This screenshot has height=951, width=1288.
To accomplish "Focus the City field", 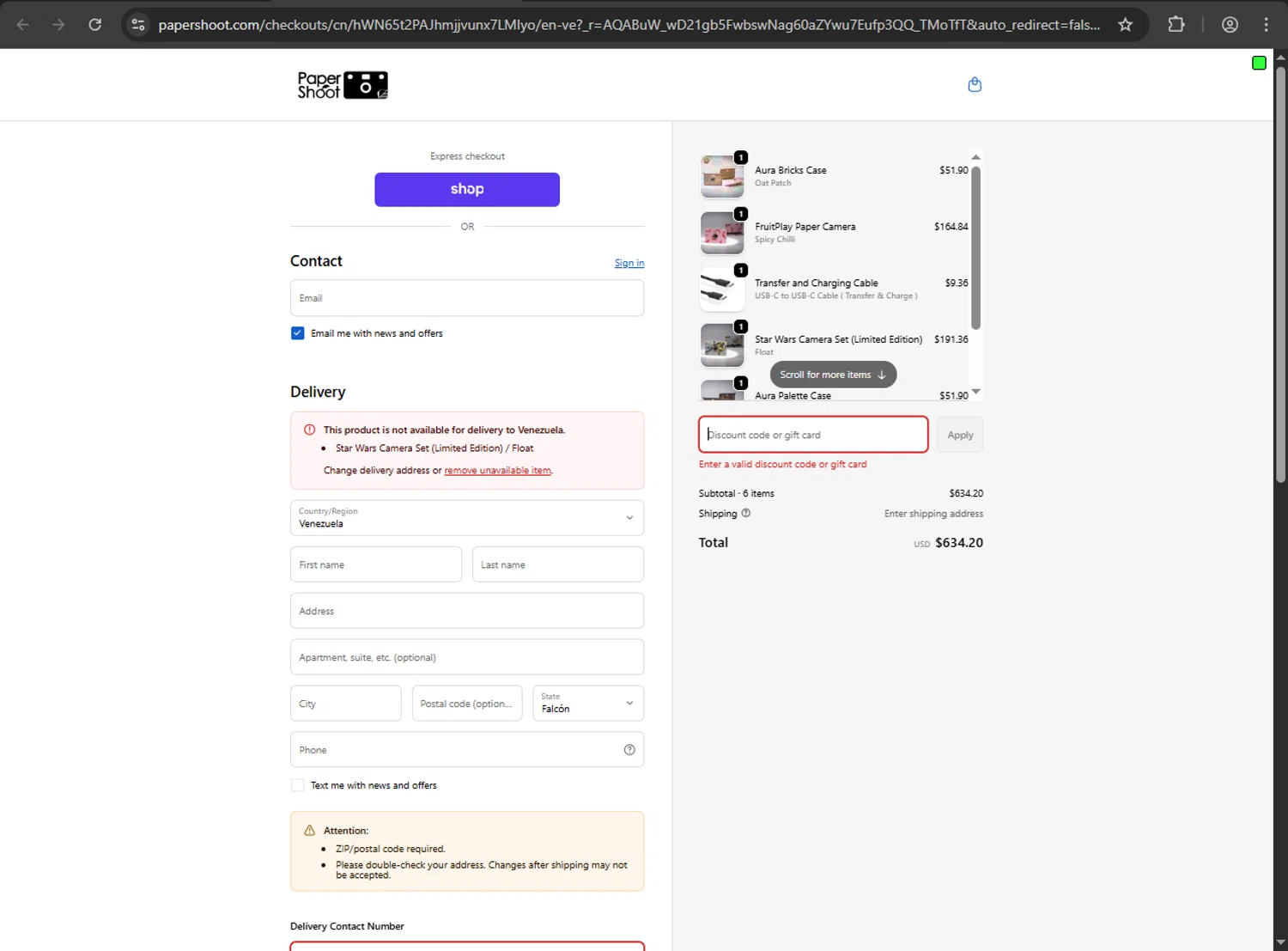I will tap(346, 703).
